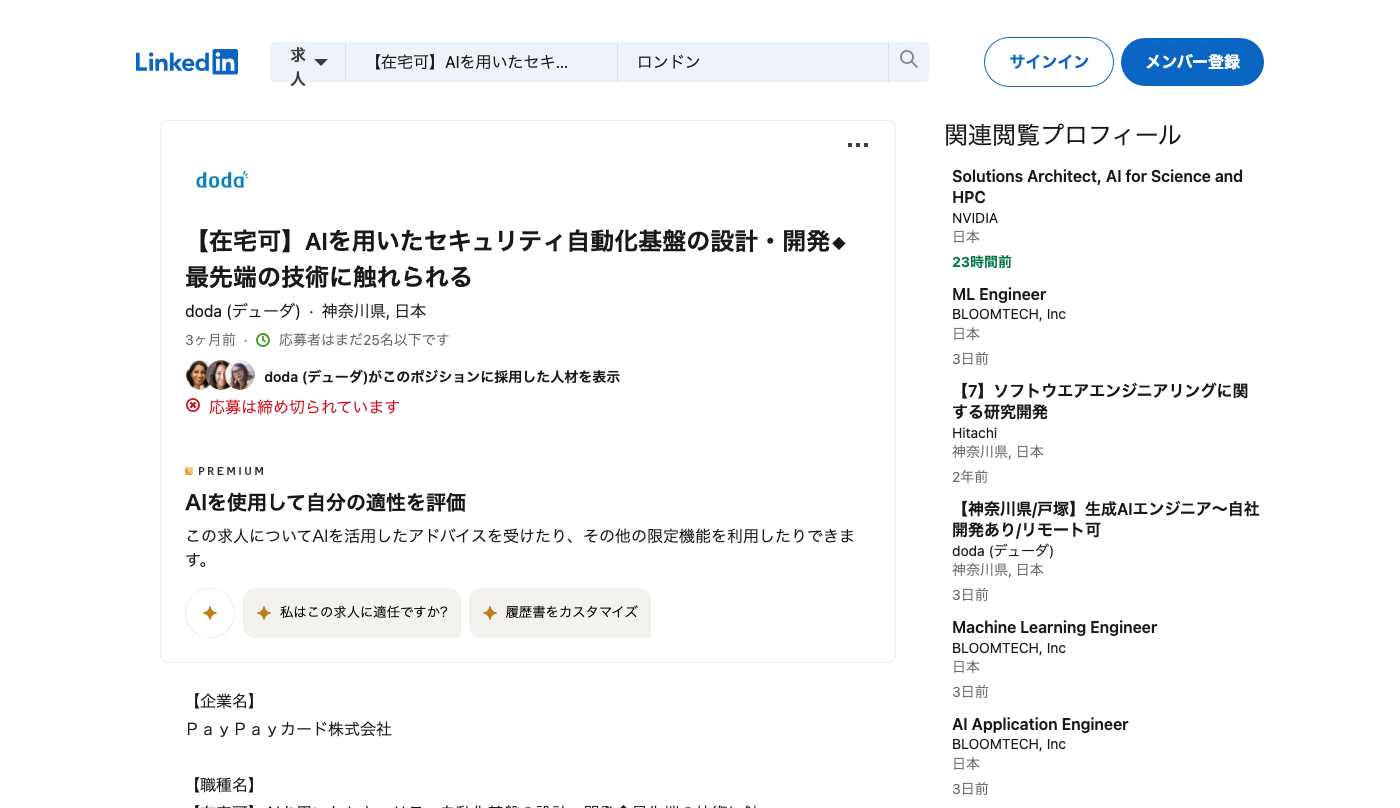Open Machine Learning Engineer job listing
Image resolution: width=1400 pixels, height=808 pixels.
click(1054, 627)
